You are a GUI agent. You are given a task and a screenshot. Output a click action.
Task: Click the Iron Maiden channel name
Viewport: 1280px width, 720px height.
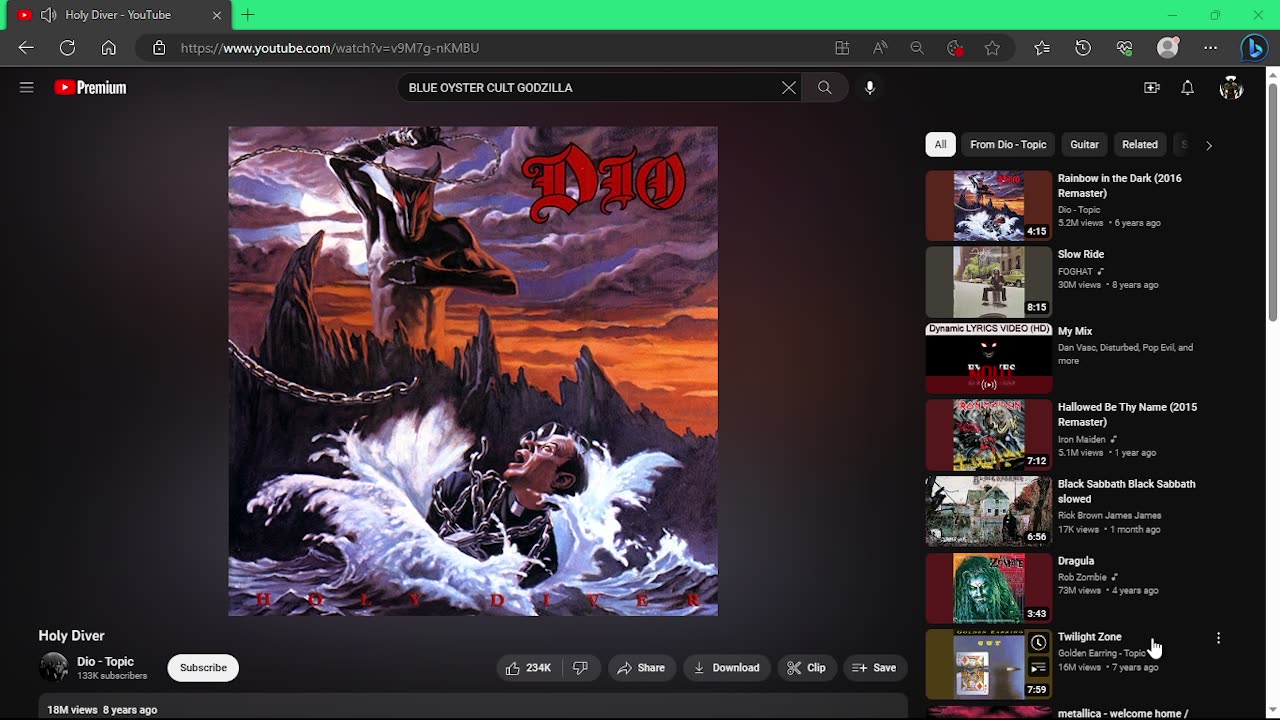coord(1081,439)
